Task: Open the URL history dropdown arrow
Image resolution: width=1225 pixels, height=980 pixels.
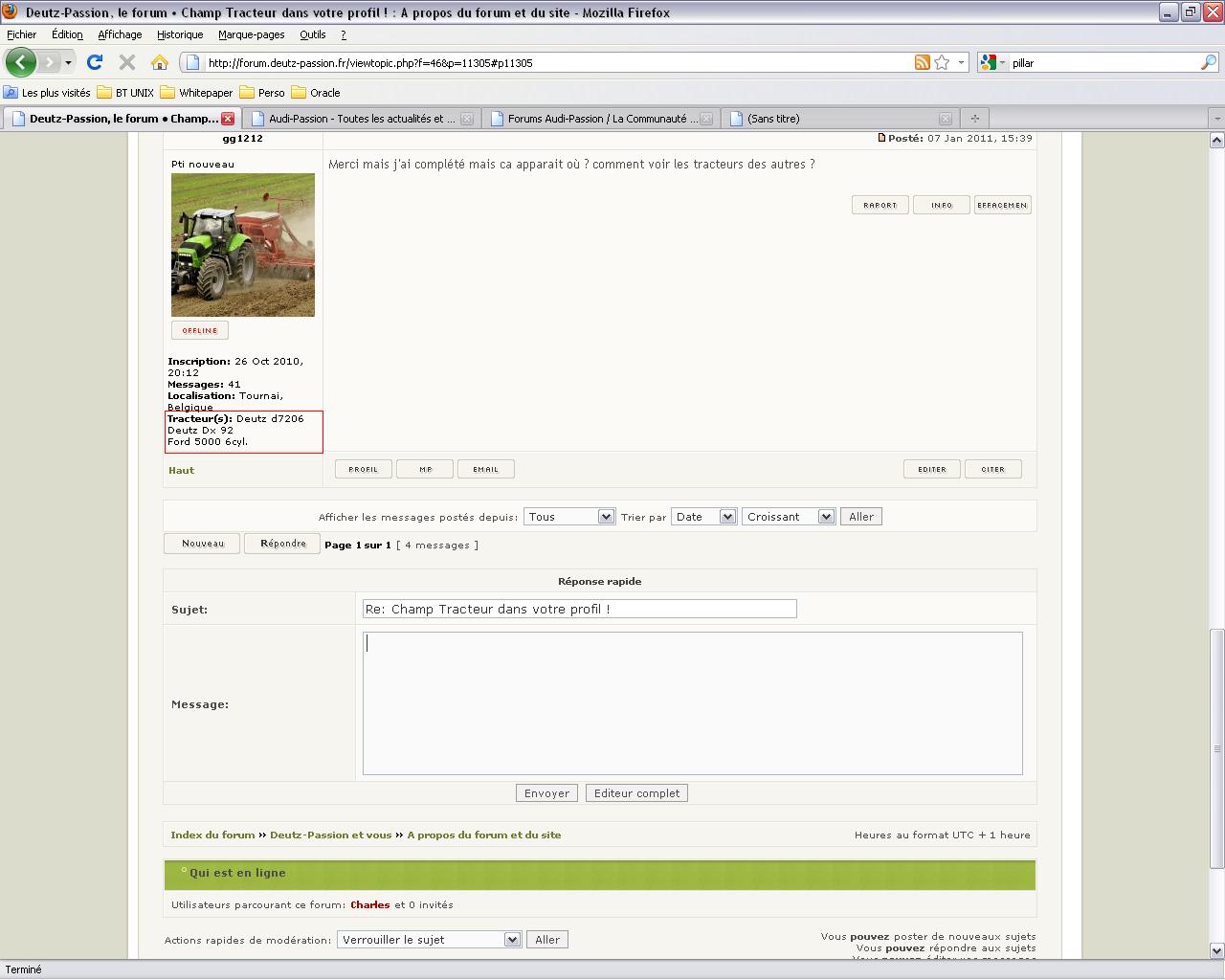Action: tap(961, 62)
